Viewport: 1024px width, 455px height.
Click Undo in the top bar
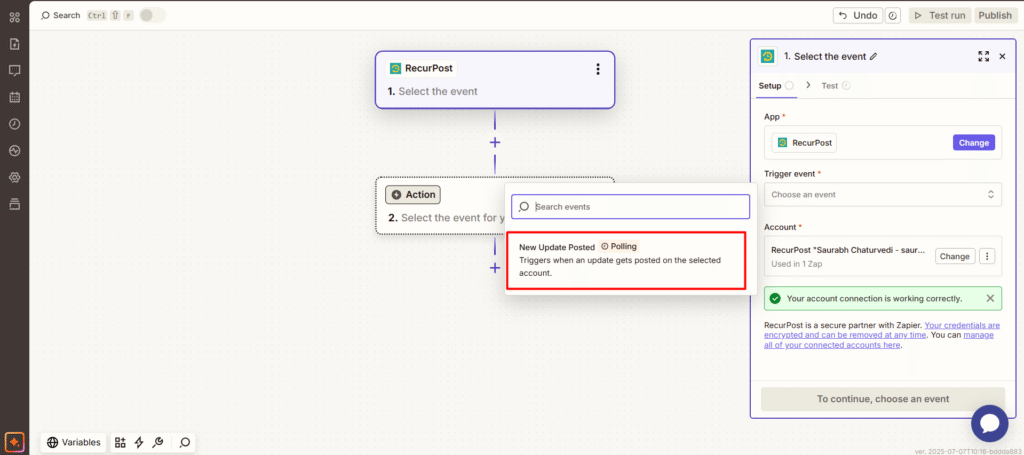pyautogui.click(x=857, y=15)
